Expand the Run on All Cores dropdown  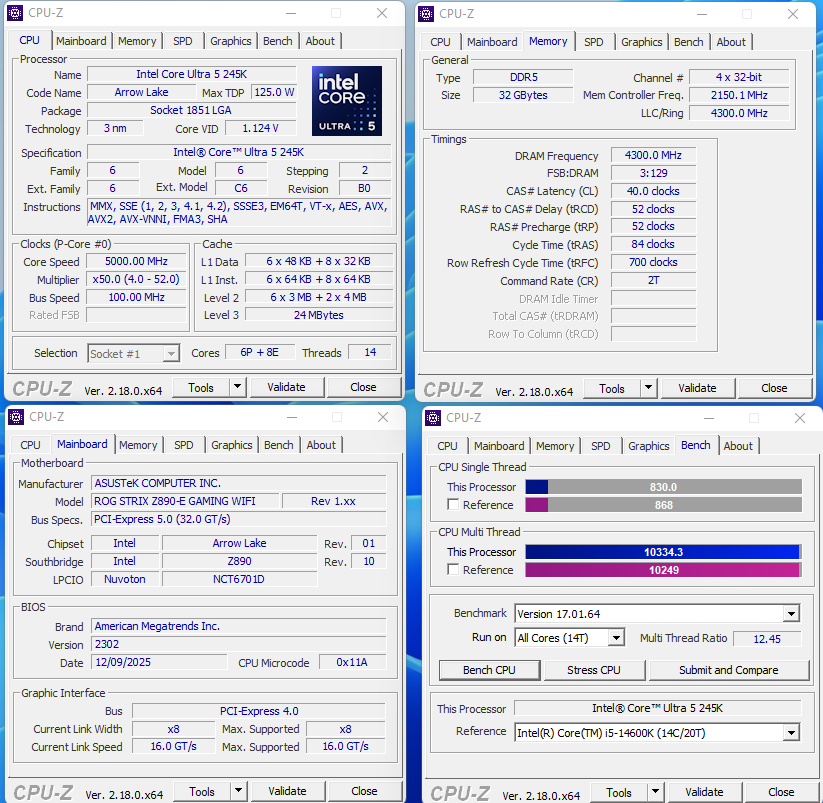pyautogui.click(x=616, y=638)
